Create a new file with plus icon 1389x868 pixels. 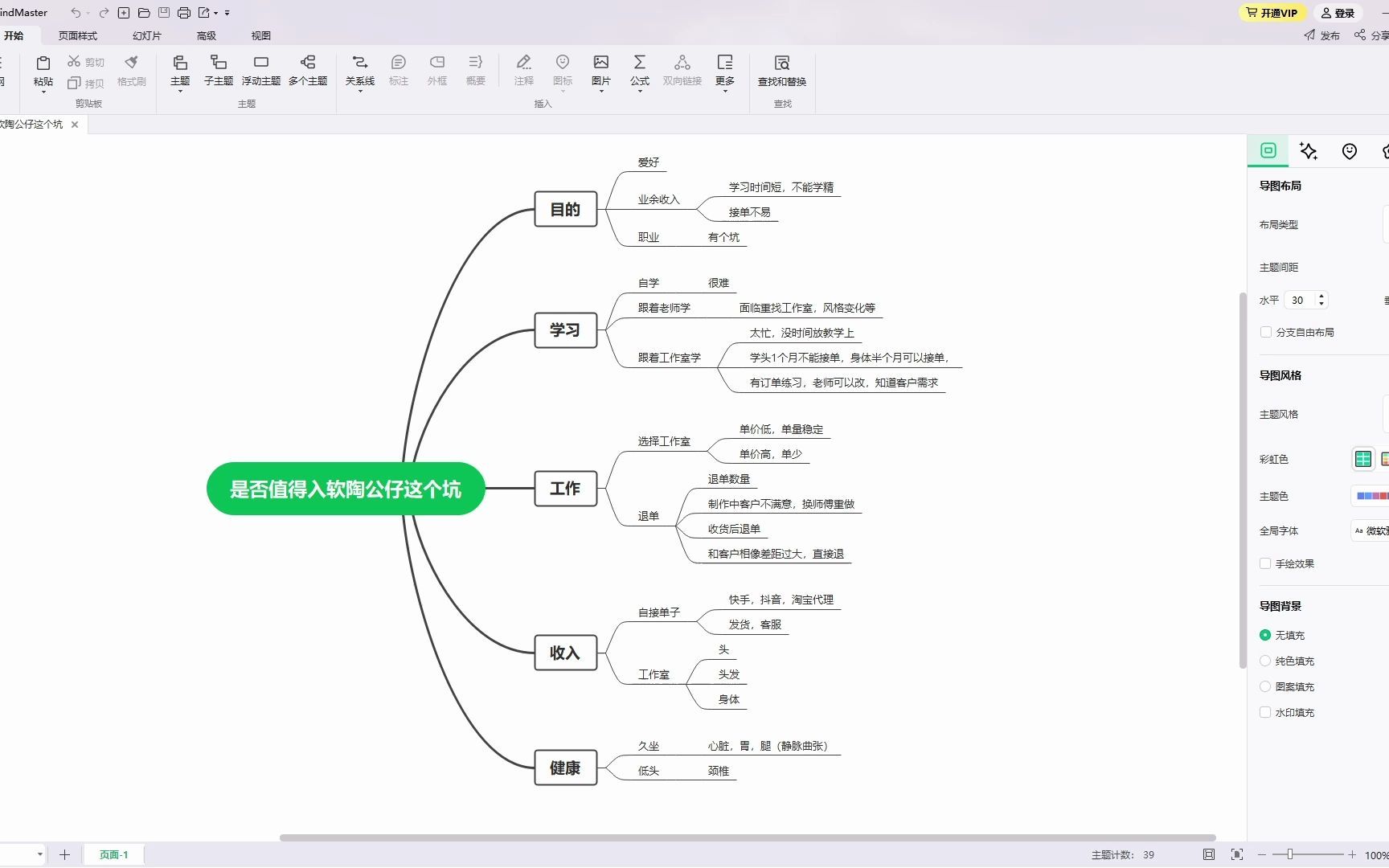tap(124, 13)
